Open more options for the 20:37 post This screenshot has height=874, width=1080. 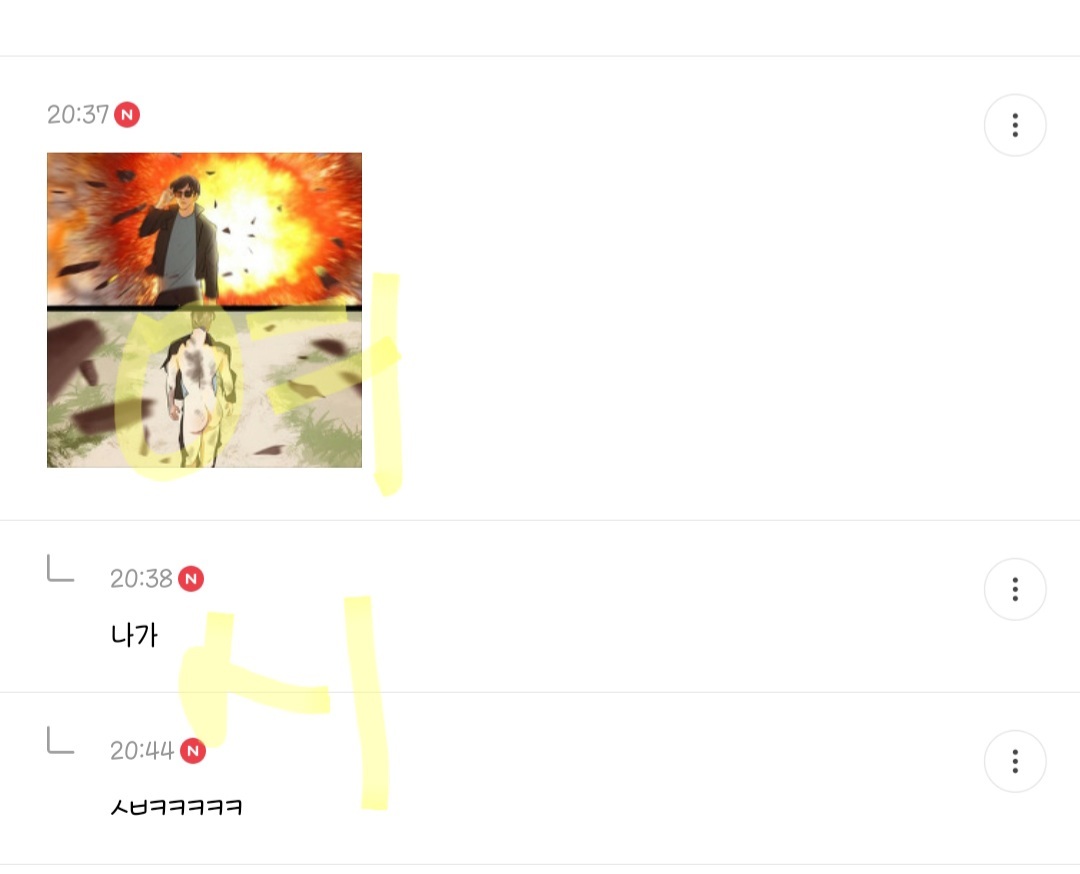[x=1015, y=125]
